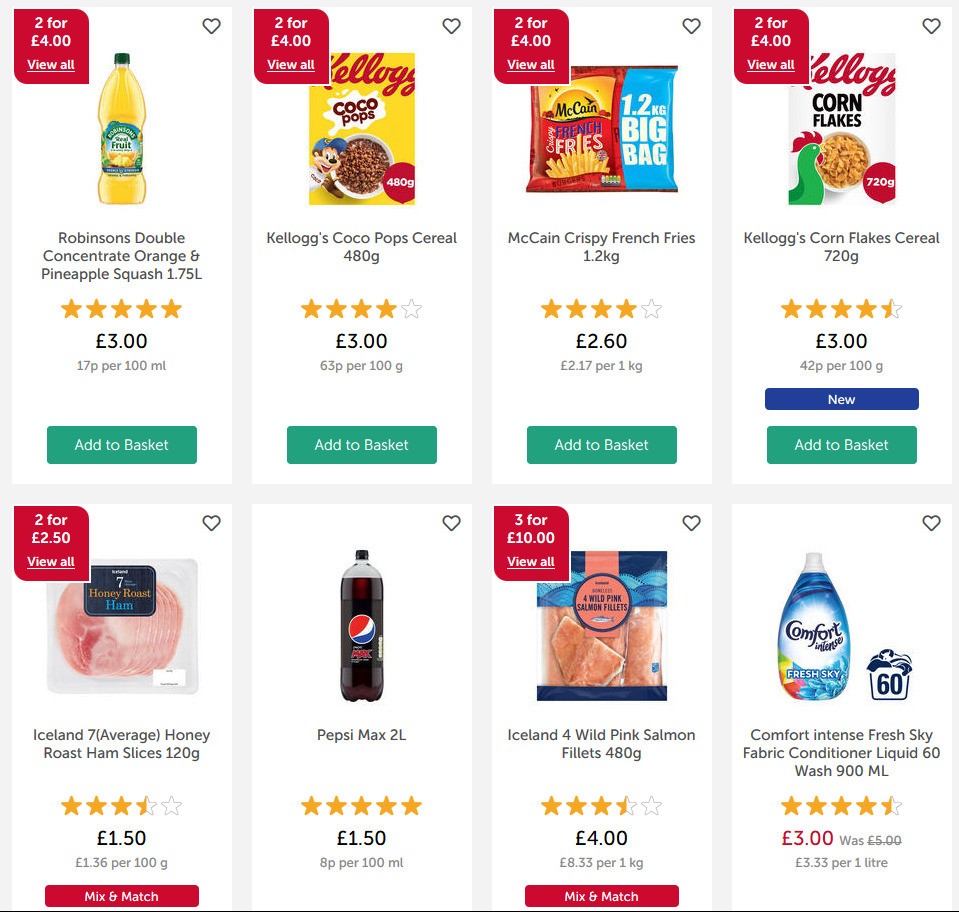The height and width of the screenshot is (912, 959).
Task: Click the fifth star on Robinsons rating
Action: (x=172, y=309)
